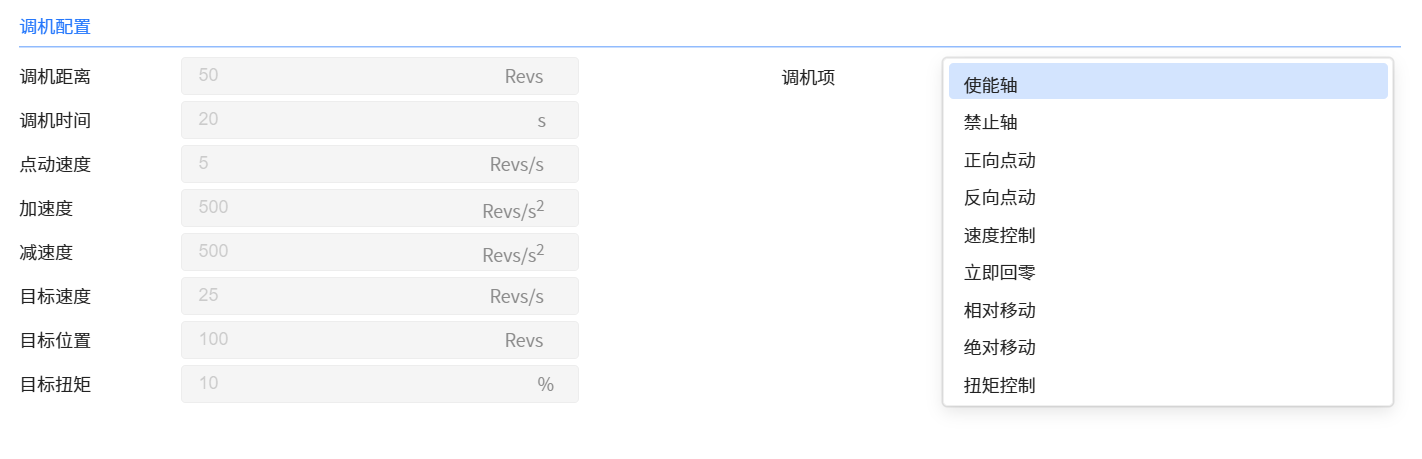Image resolution: width=1422 pixels, height=459 pixels.
Task: Pick the 反向点动 option
Action: (1167, 197)
